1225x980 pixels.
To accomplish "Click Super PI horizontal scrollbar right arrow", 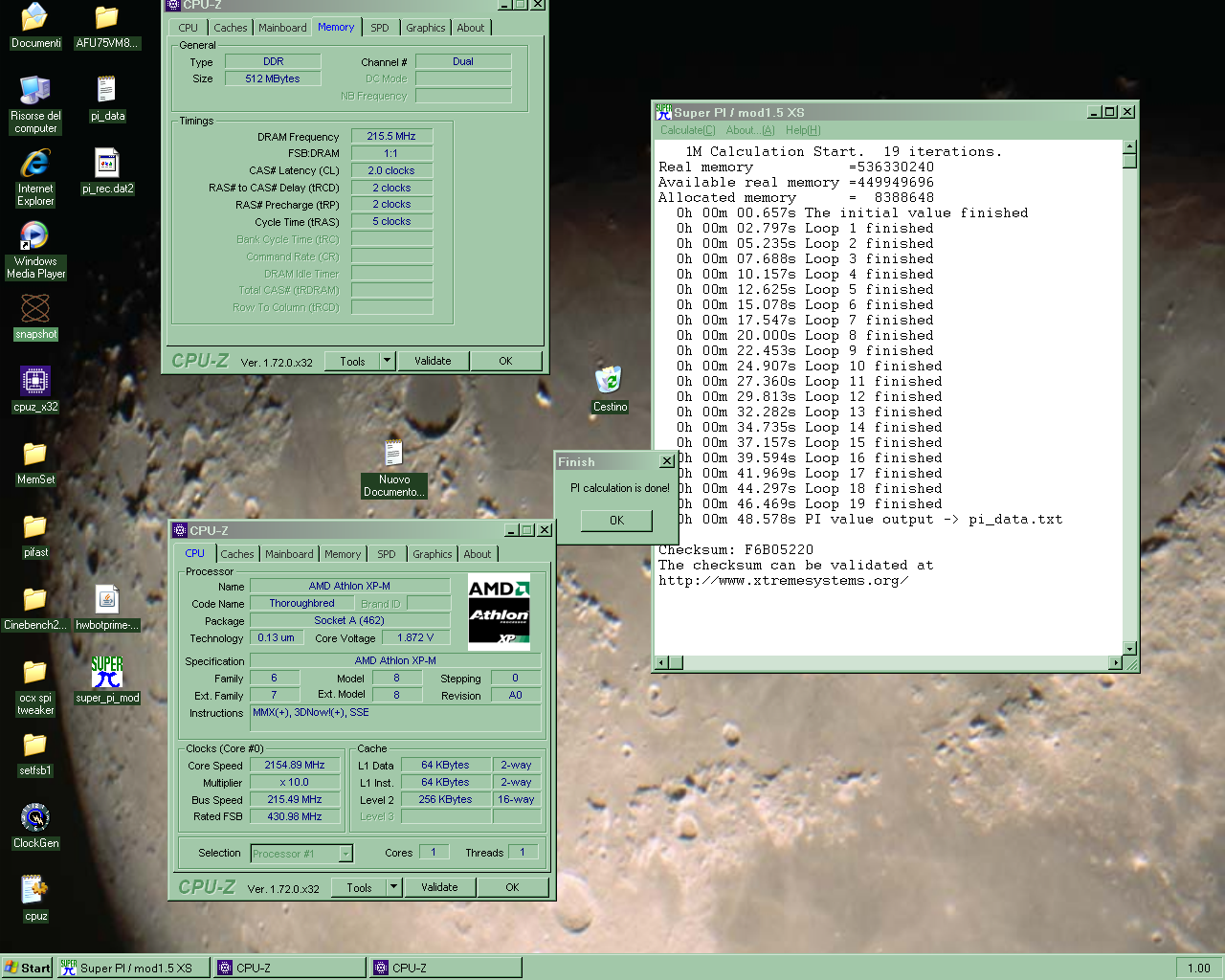I will [1115, 662].
